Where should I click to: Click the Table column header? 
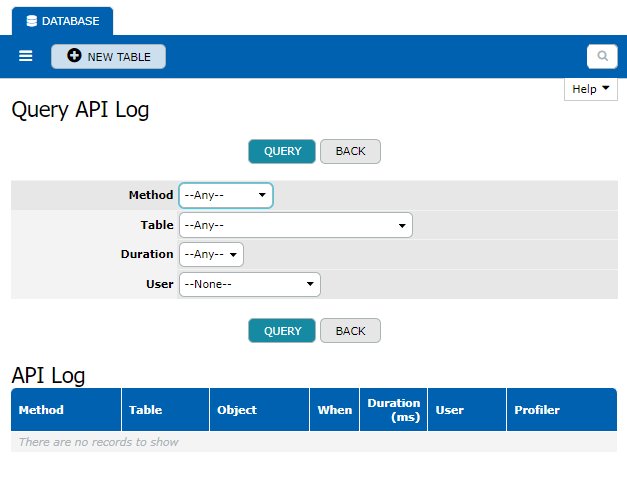coord(166,410)
